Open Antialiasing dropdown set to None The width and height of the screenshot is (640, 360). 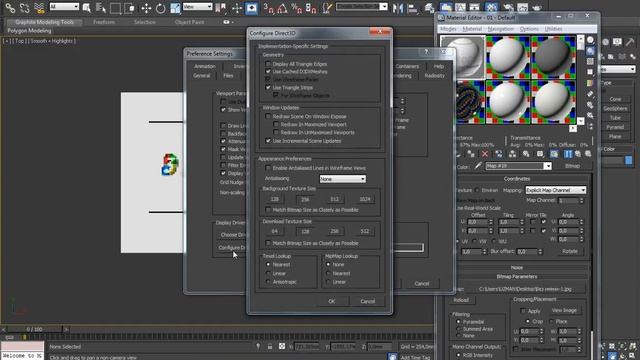point(342,179)
